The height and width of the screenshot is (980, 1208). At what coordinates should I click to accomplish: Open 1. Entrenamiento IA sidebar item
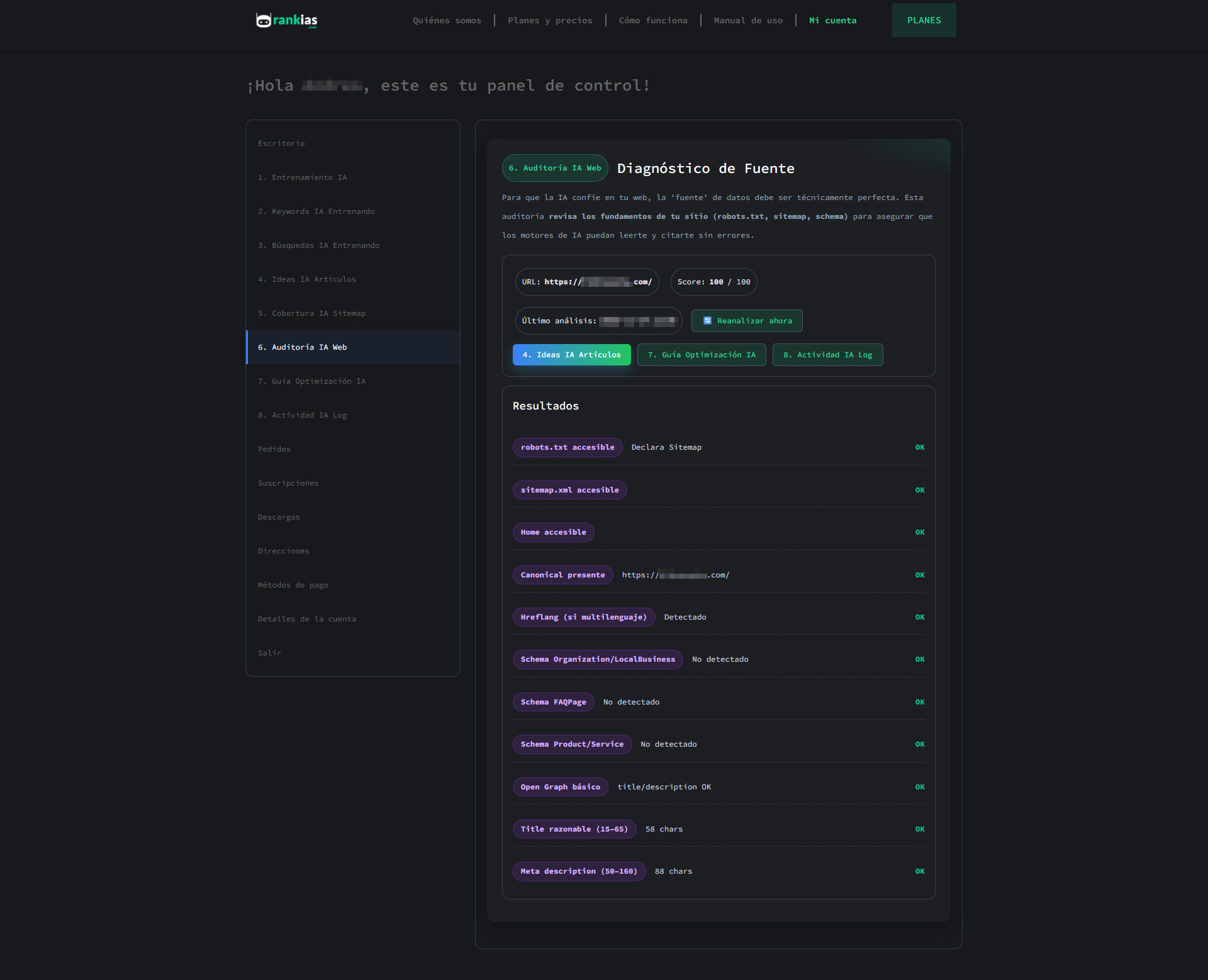pos(302,177)
